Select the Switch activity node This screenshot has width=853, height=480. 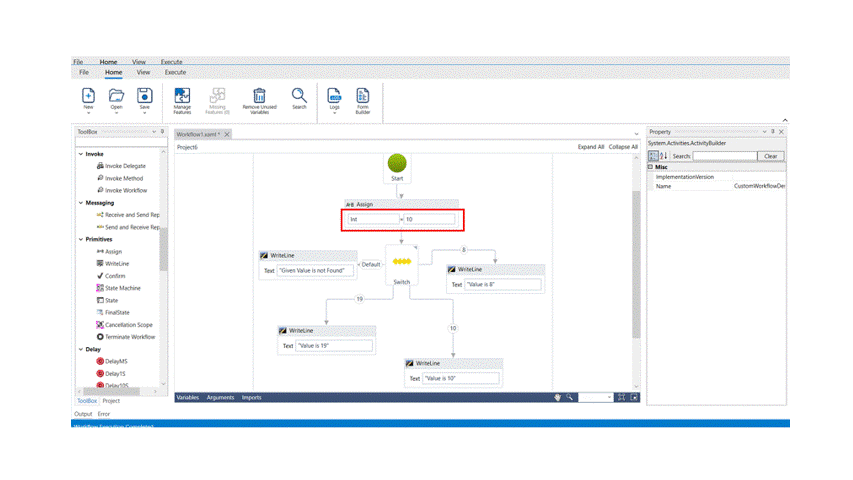click(x=401, y=262)
